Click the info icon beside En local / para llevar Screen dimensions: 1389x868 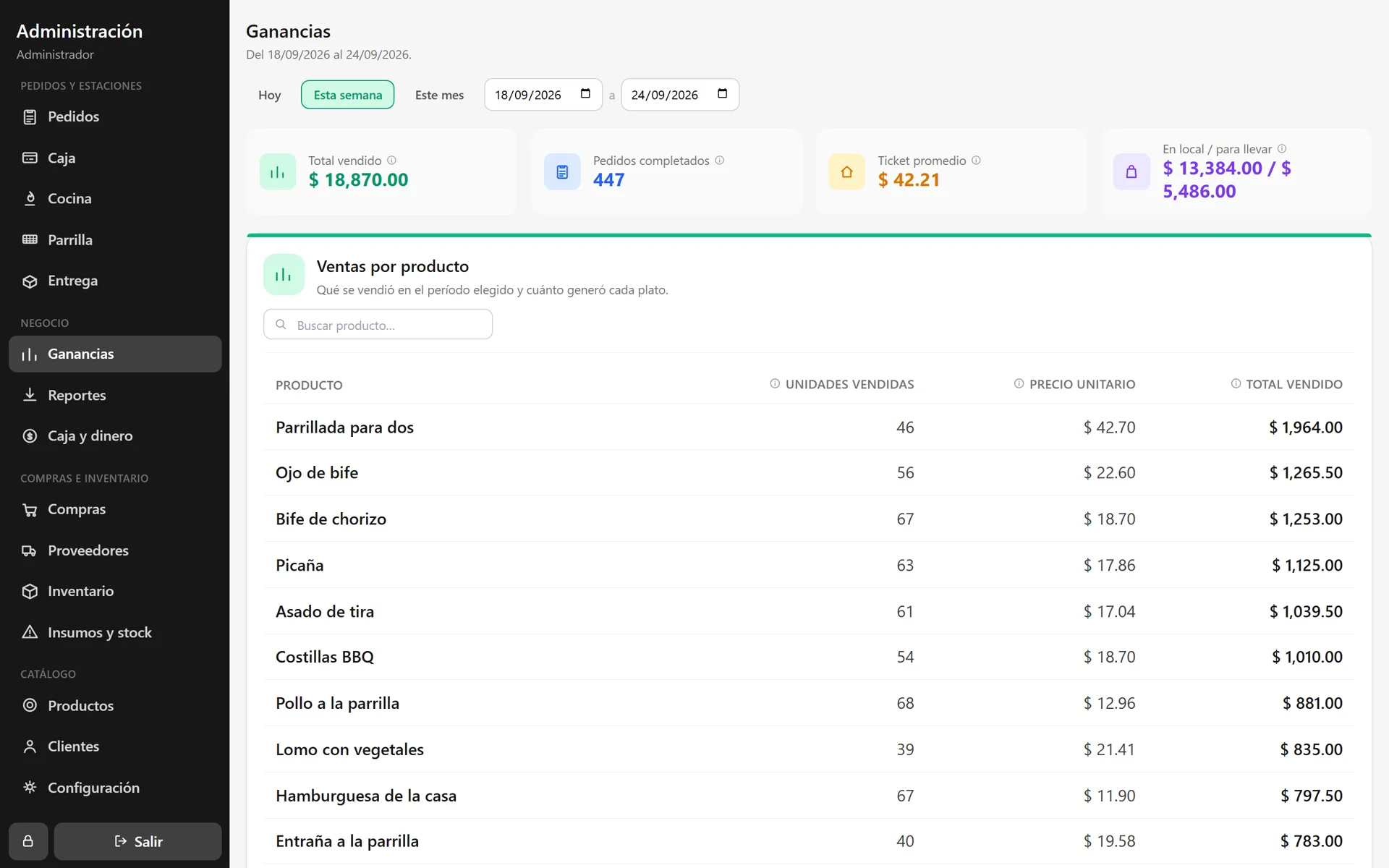1282,149
